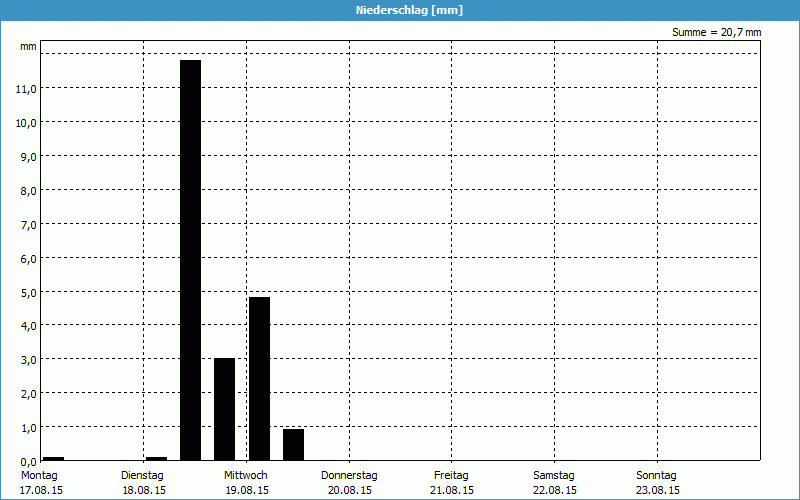Click the 6,0 value on y-axis
The width and height of the screenshot is (800, 500).
click(x=27, y=258)
